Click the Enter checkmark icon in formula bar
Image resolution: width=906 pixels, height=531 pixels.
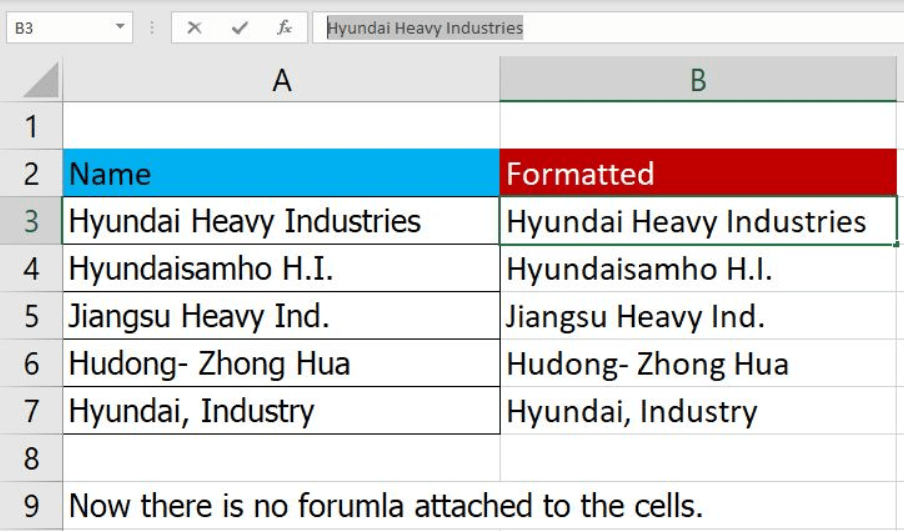coord(239,28)
